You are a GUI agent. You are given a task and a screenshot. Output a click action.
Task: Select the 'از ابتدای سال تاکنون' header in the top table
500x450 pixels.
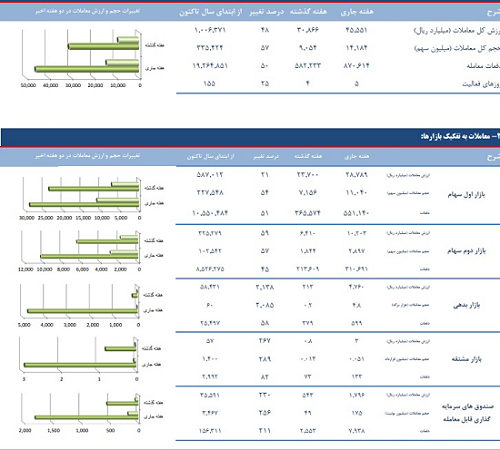tap(211, 12)
